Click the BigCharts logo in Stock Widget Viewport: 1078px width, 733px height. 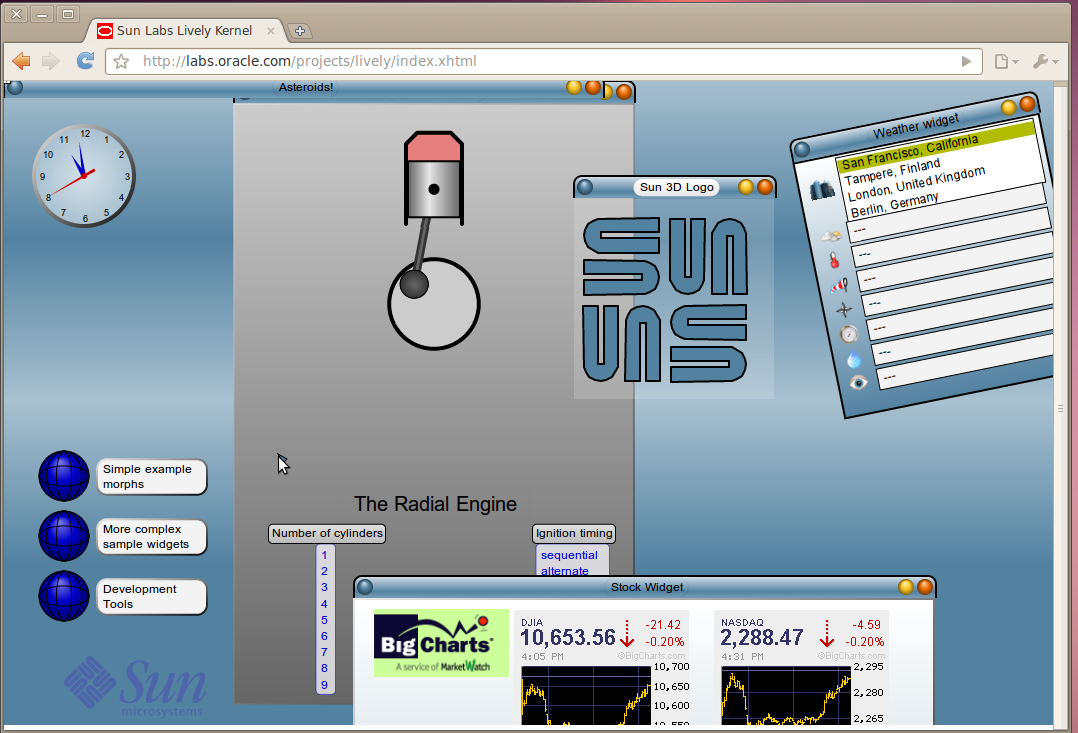pyautogui.click(x=441, y=643)
